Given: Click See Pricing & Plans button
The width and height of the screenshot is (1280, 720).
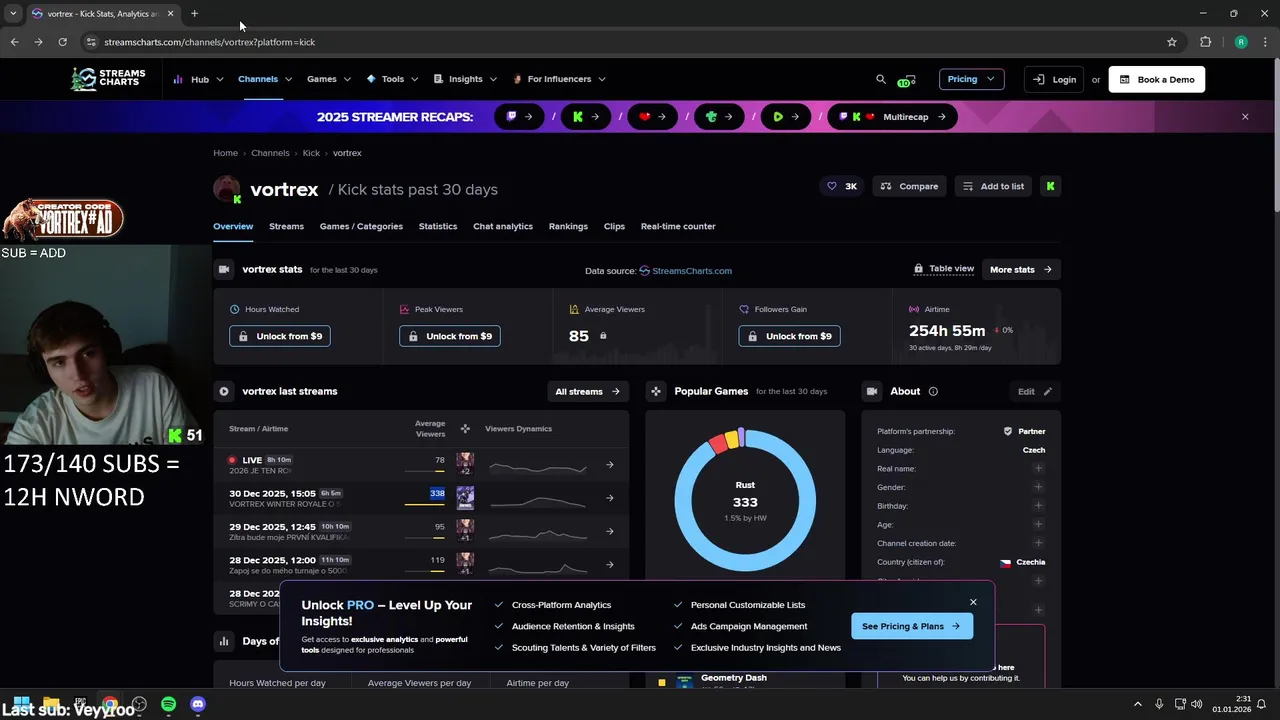Looking at the screenshot, I should (911, 626).
